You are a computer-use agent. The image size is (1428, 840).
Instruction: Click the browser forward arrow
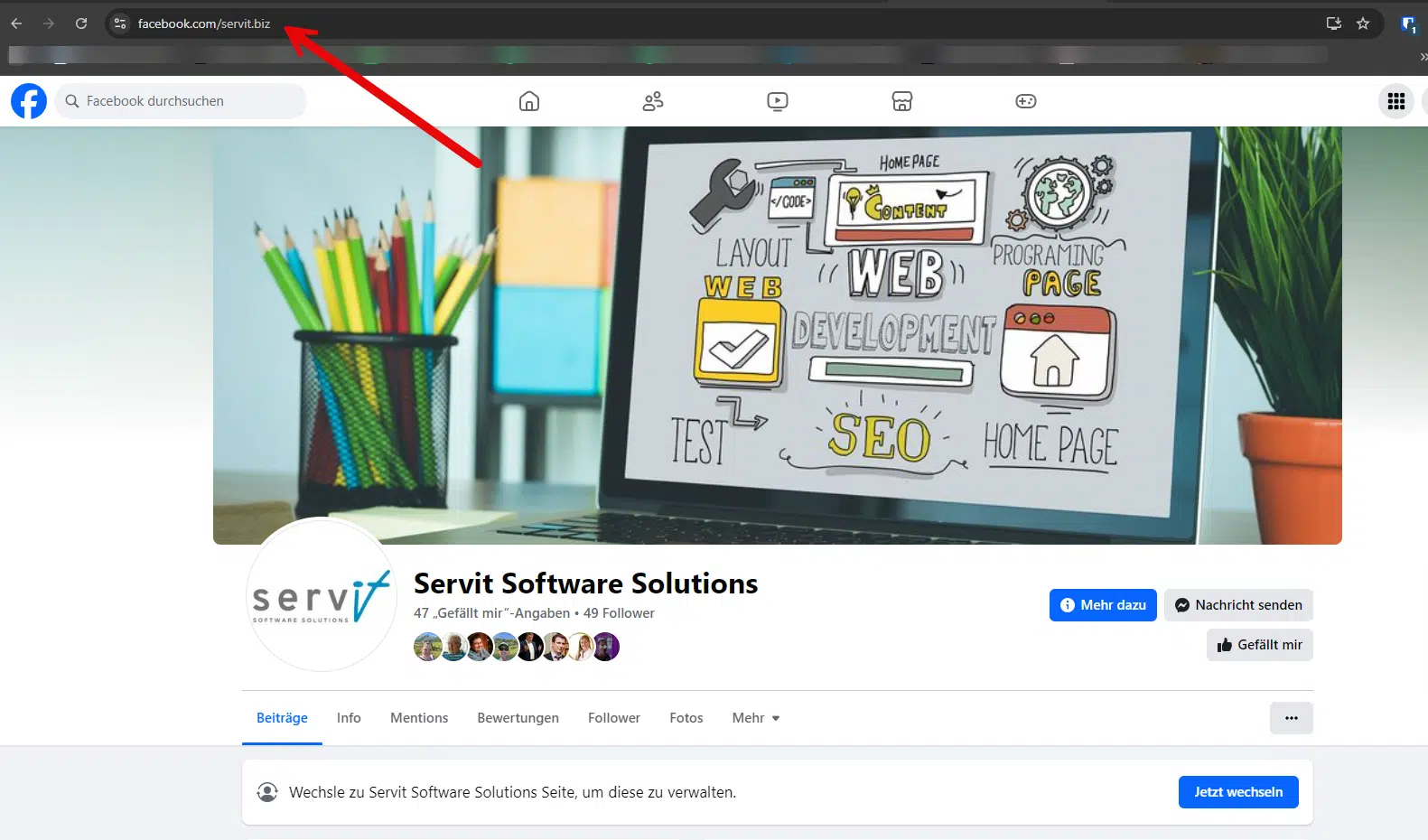(49, 23)
